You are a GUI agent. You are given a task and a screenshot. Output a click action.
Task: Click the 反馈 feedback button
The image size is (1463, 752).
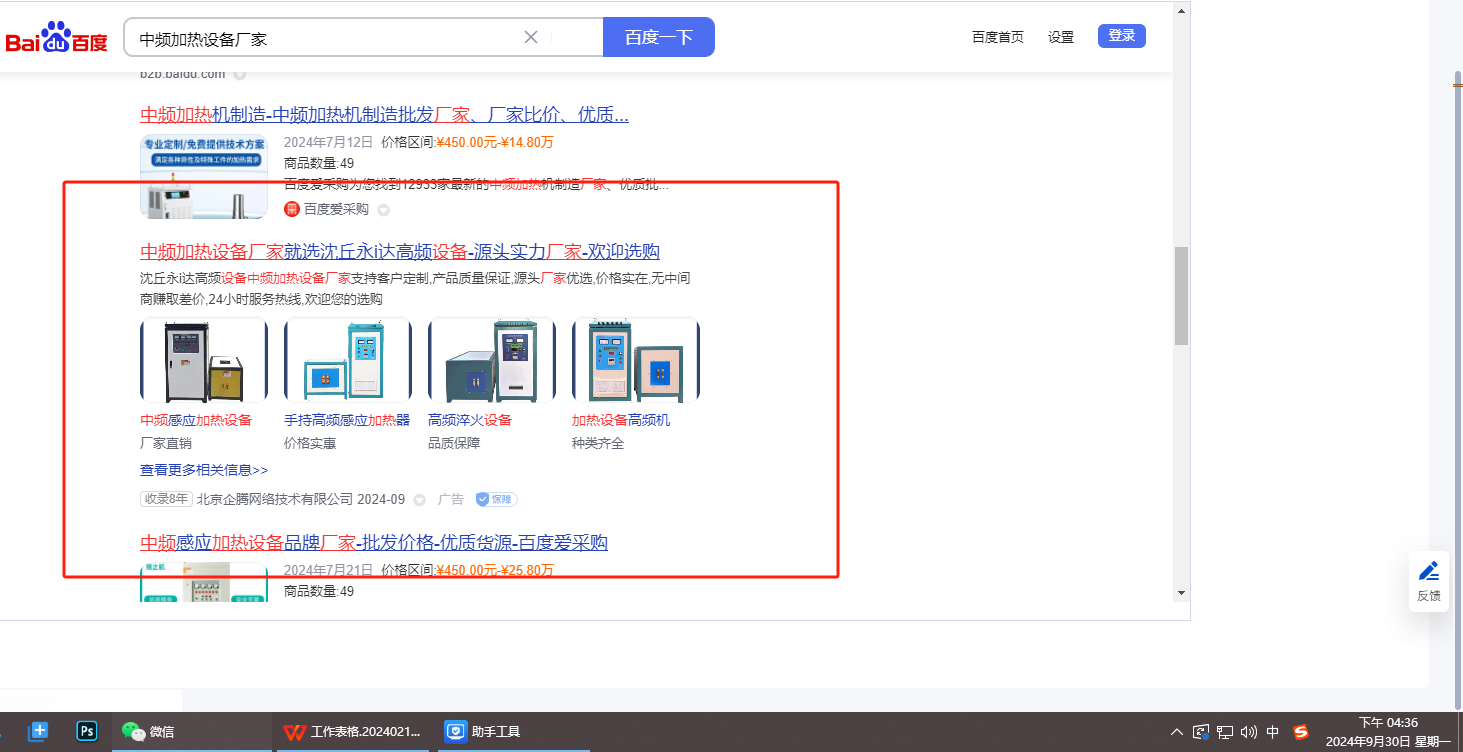tap(1429, 581)
